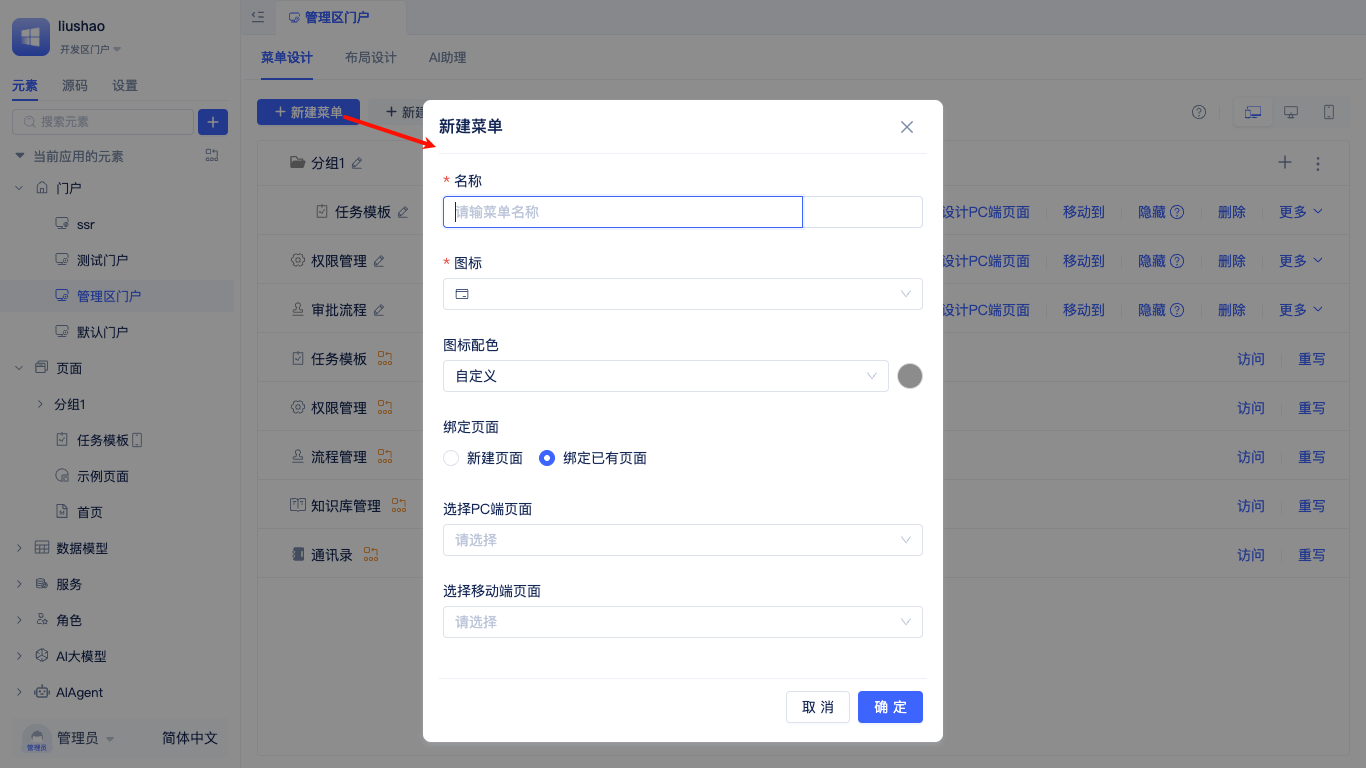Open the help question mark icon
1366x768 pixels.
pyautogui.click(x=1199, y=112)
